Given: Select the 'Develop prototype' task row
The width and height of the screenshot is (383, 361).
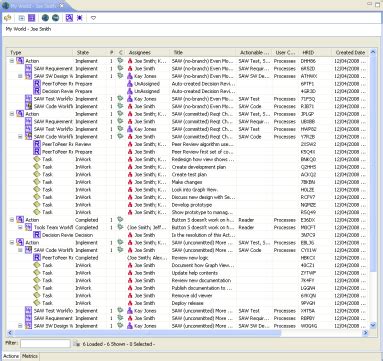Looking at the screenshot, I should coord(188,205).
